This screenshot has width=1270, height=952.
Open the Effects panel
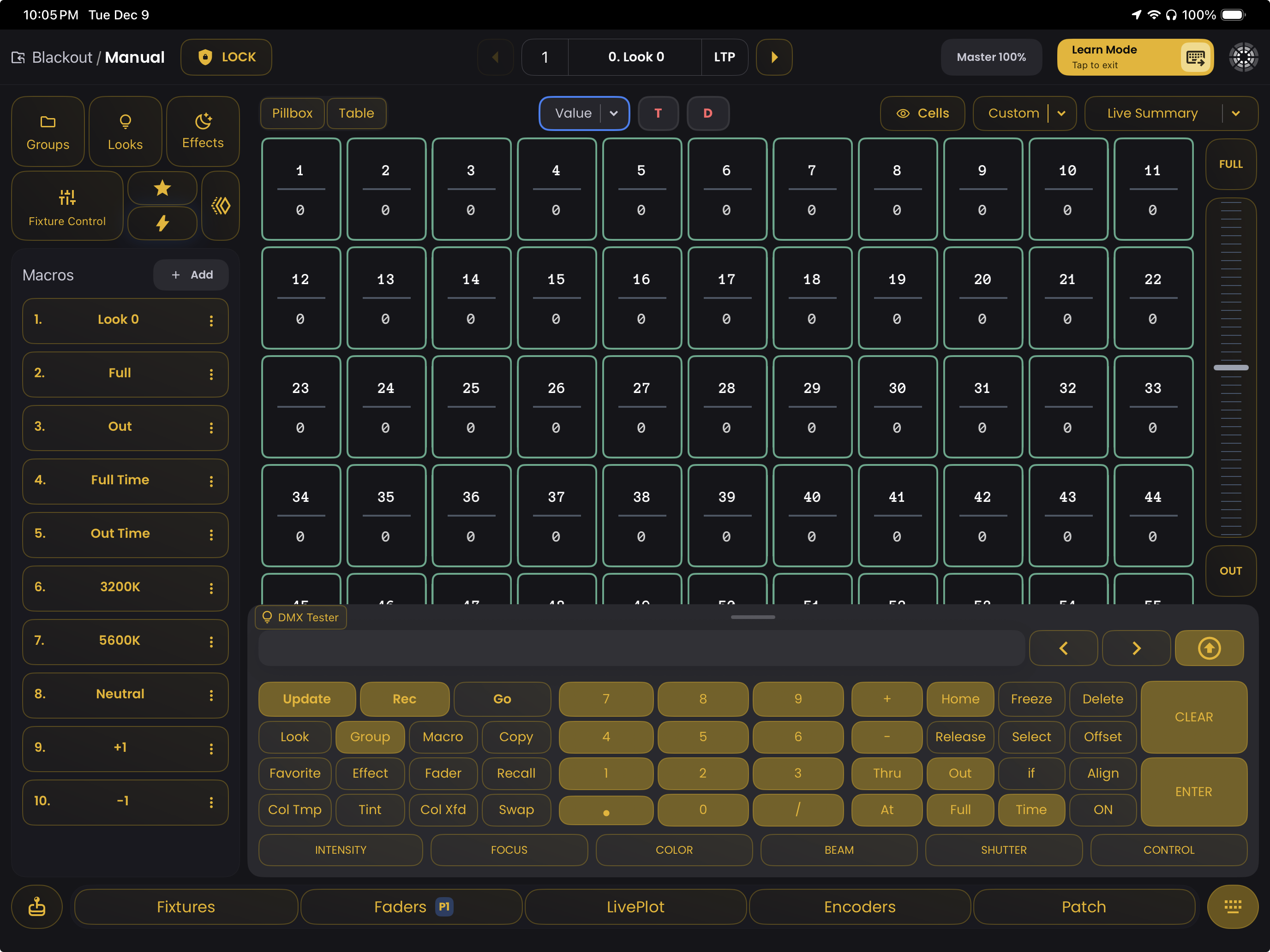point(203,131)
